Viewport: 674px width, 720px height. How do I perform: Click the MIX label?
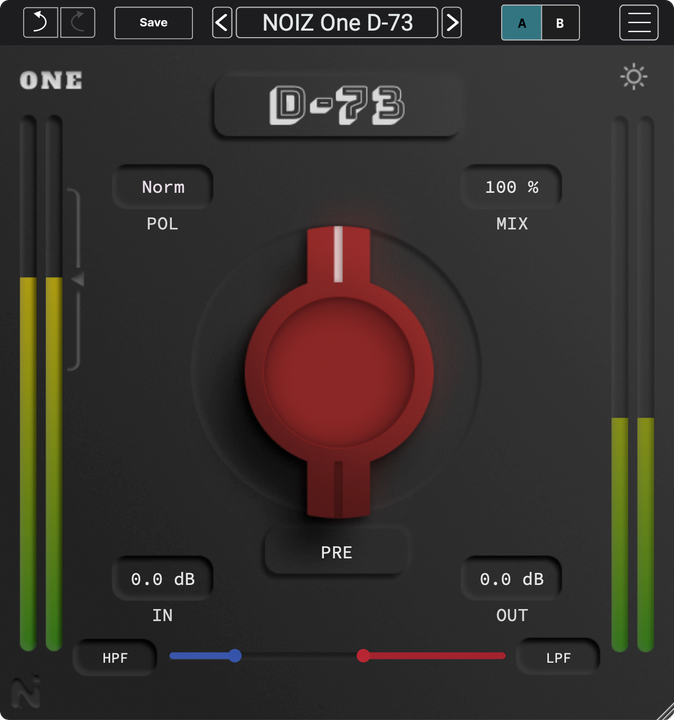[512, 224]
